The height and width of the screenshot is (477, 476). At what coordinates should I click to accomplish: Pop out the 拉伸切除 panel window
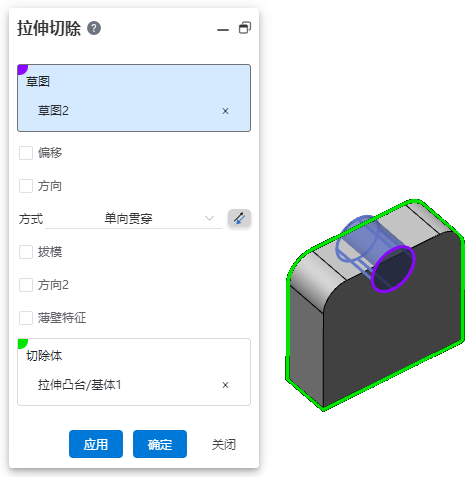click(245, 28)
